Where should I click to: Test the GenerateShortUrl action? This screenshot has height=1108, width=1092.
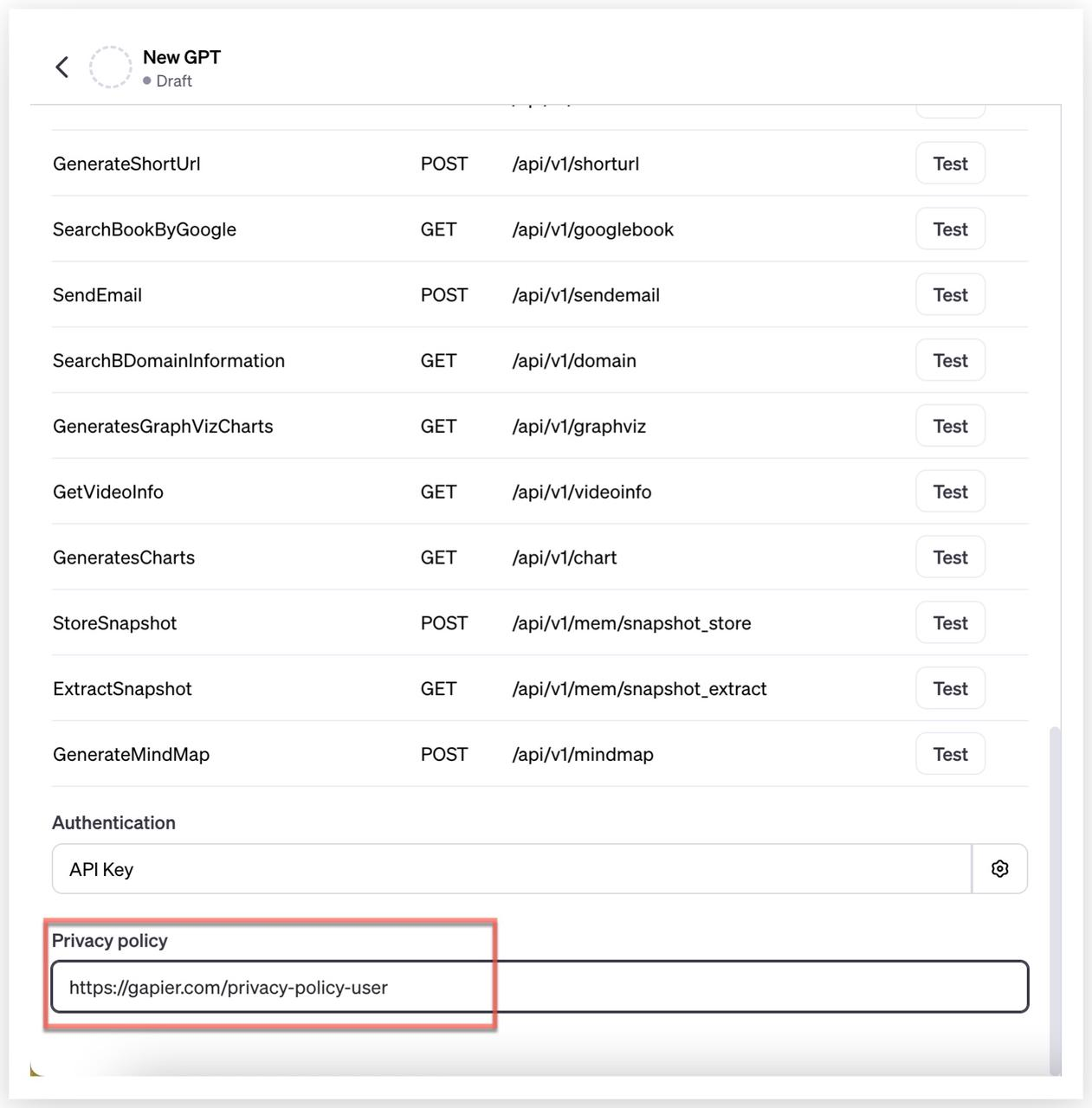[950, 164]
